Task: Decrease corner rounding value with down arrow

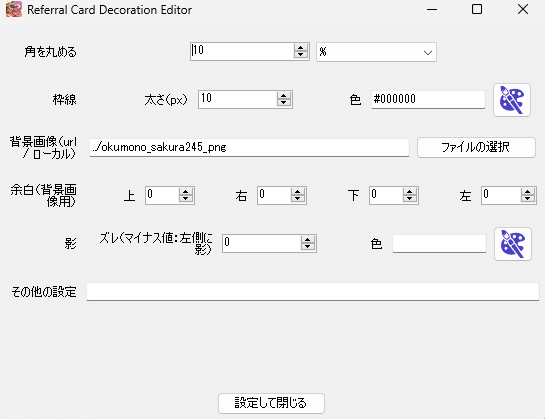Action: coord(301,55)
